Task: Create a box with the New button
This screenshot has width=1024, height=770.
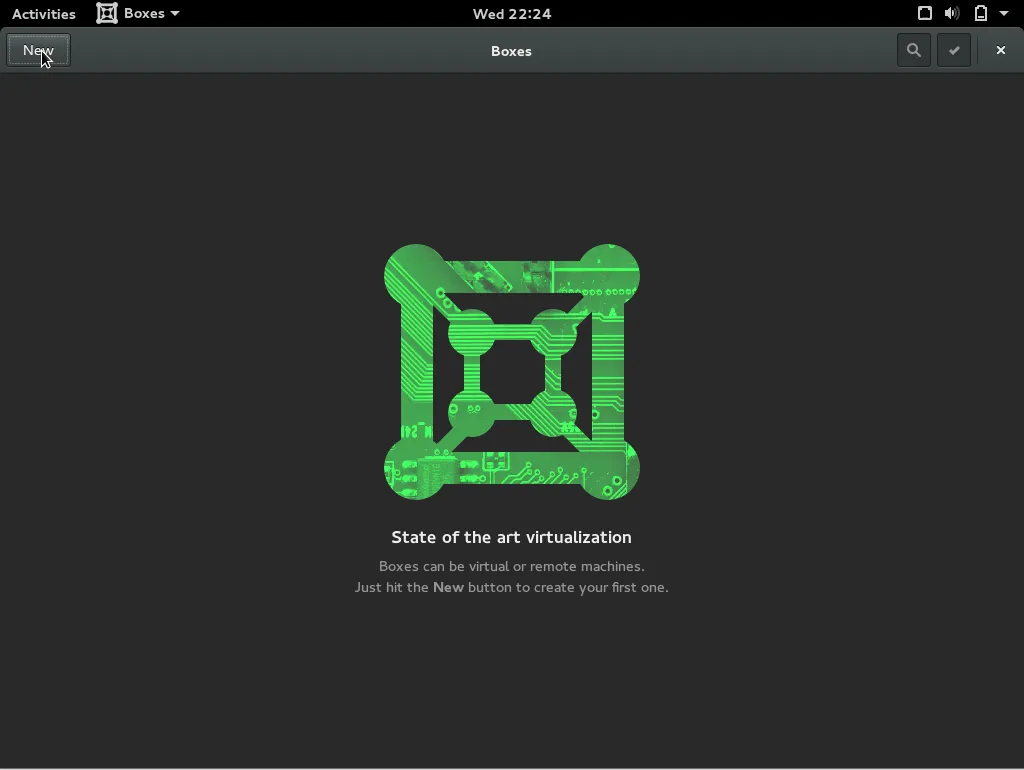Action: [38, 50]
